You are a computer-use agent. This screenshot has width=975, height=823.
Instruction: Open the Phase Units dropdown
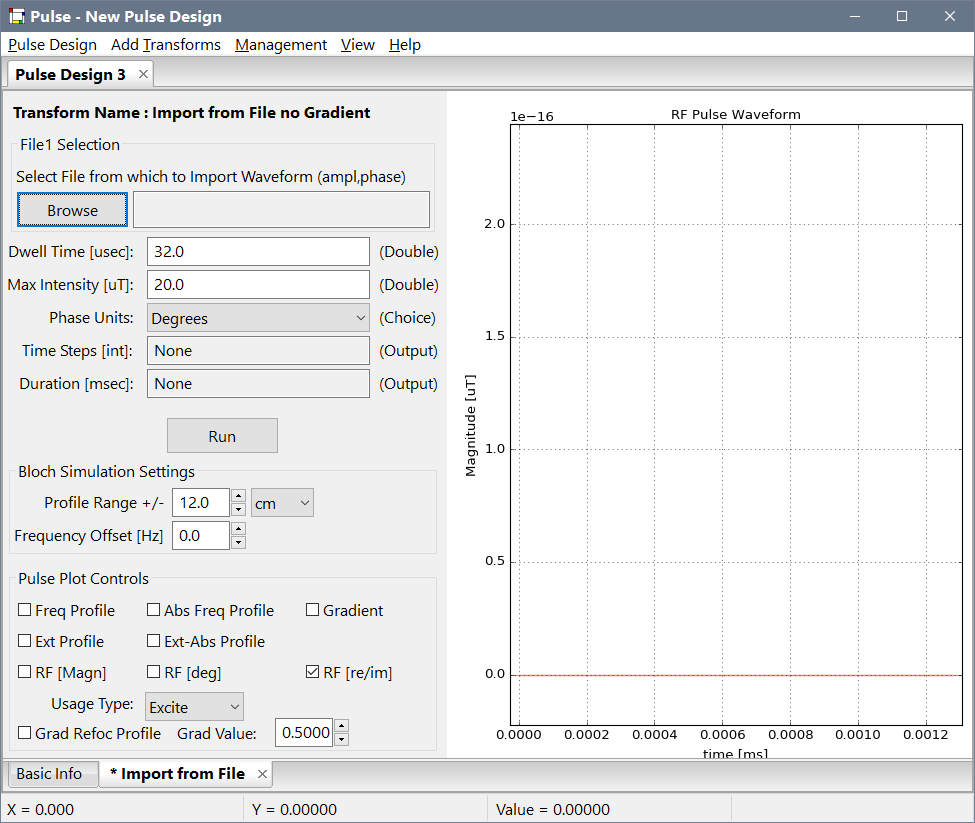point(258,318)
